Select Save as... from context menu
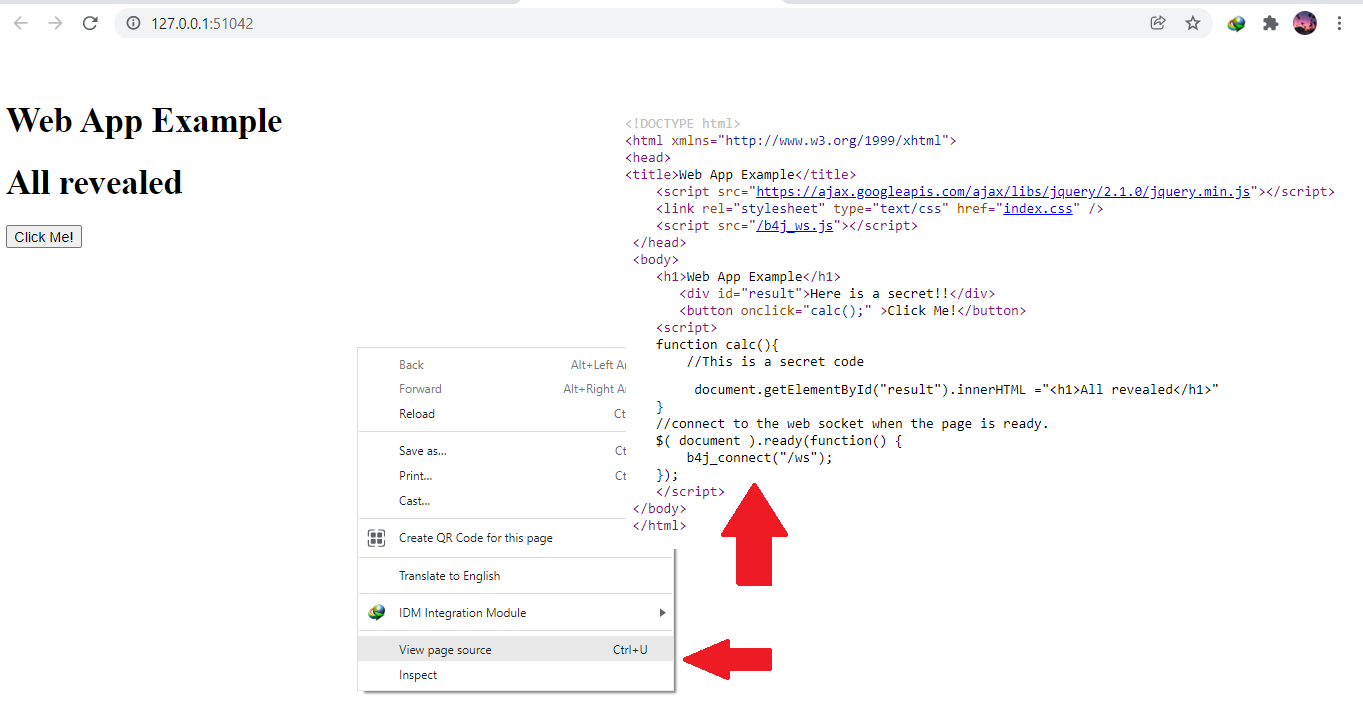 [493, 451]
